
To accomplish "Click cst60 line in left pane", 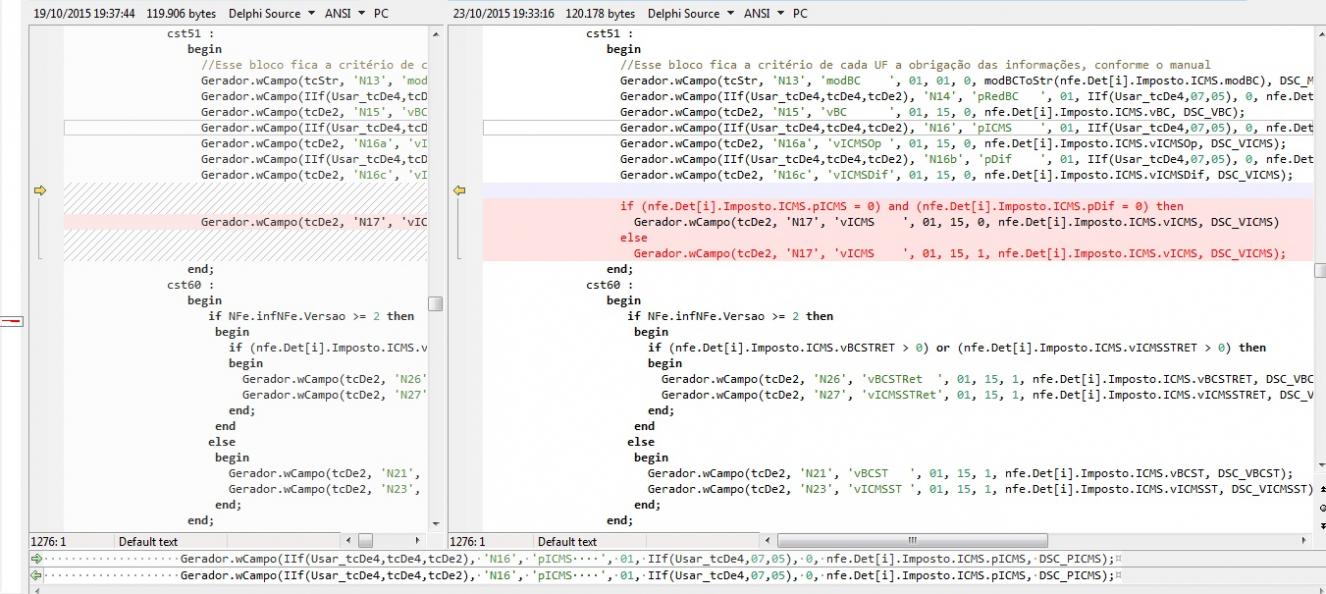I will pyautogui.click(x=190, y=284).
